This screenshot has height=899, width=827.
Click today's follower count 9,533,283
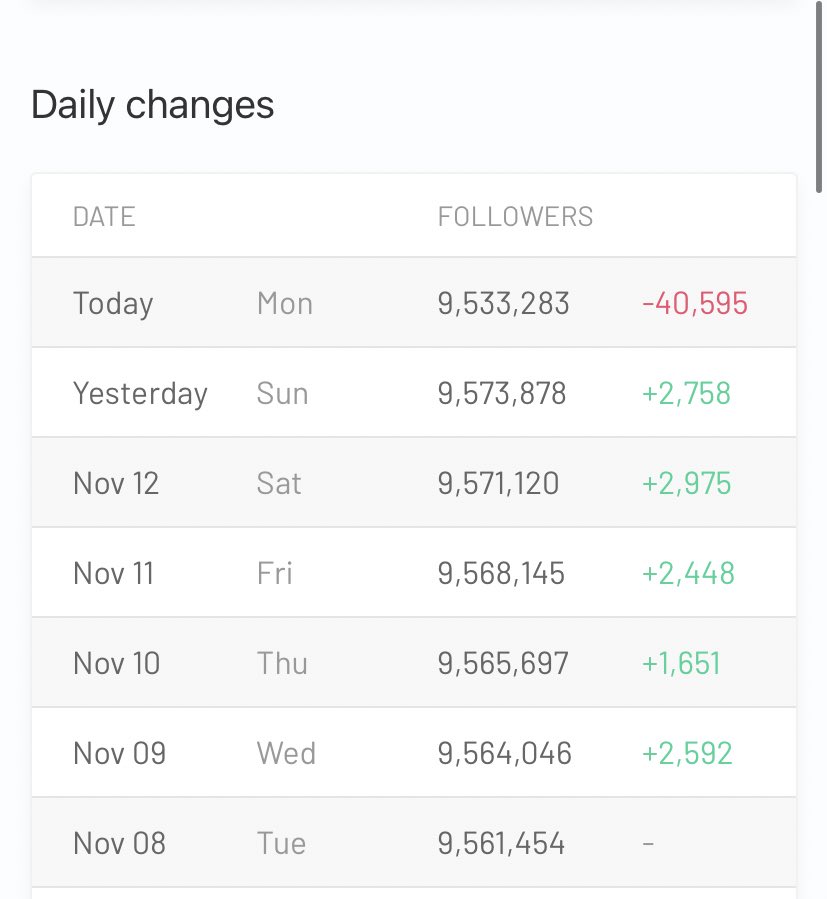503,303
